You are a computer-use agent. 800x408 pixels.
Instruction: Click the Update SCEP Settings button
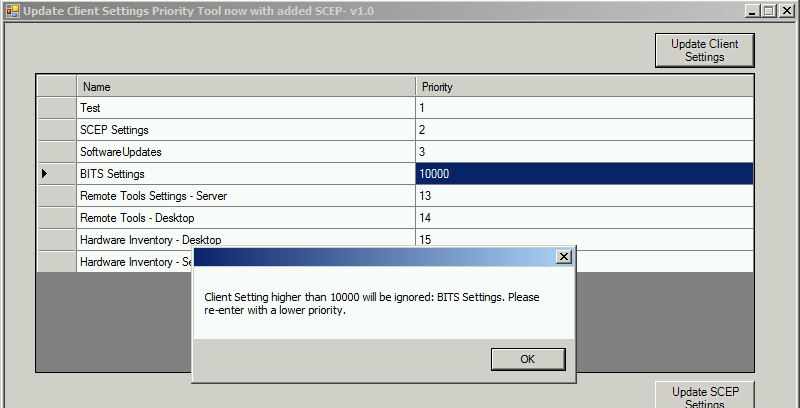click(704, 396)
